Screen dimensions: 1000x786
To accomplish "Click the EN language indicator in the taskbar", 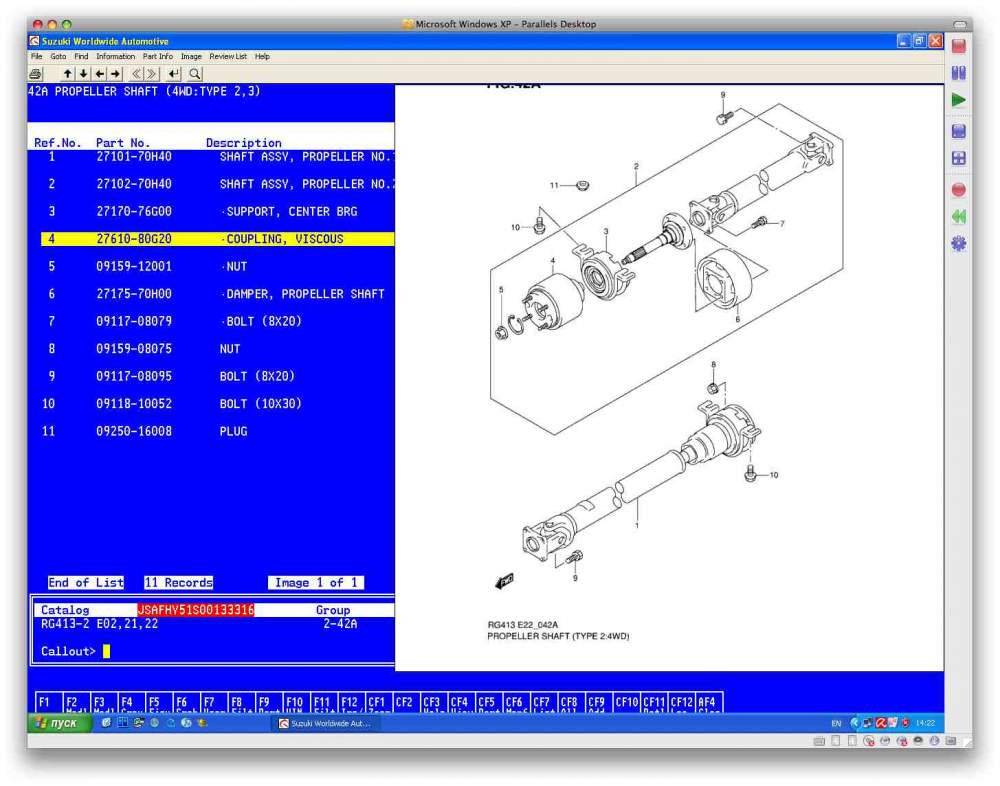I will pos(836,723).
